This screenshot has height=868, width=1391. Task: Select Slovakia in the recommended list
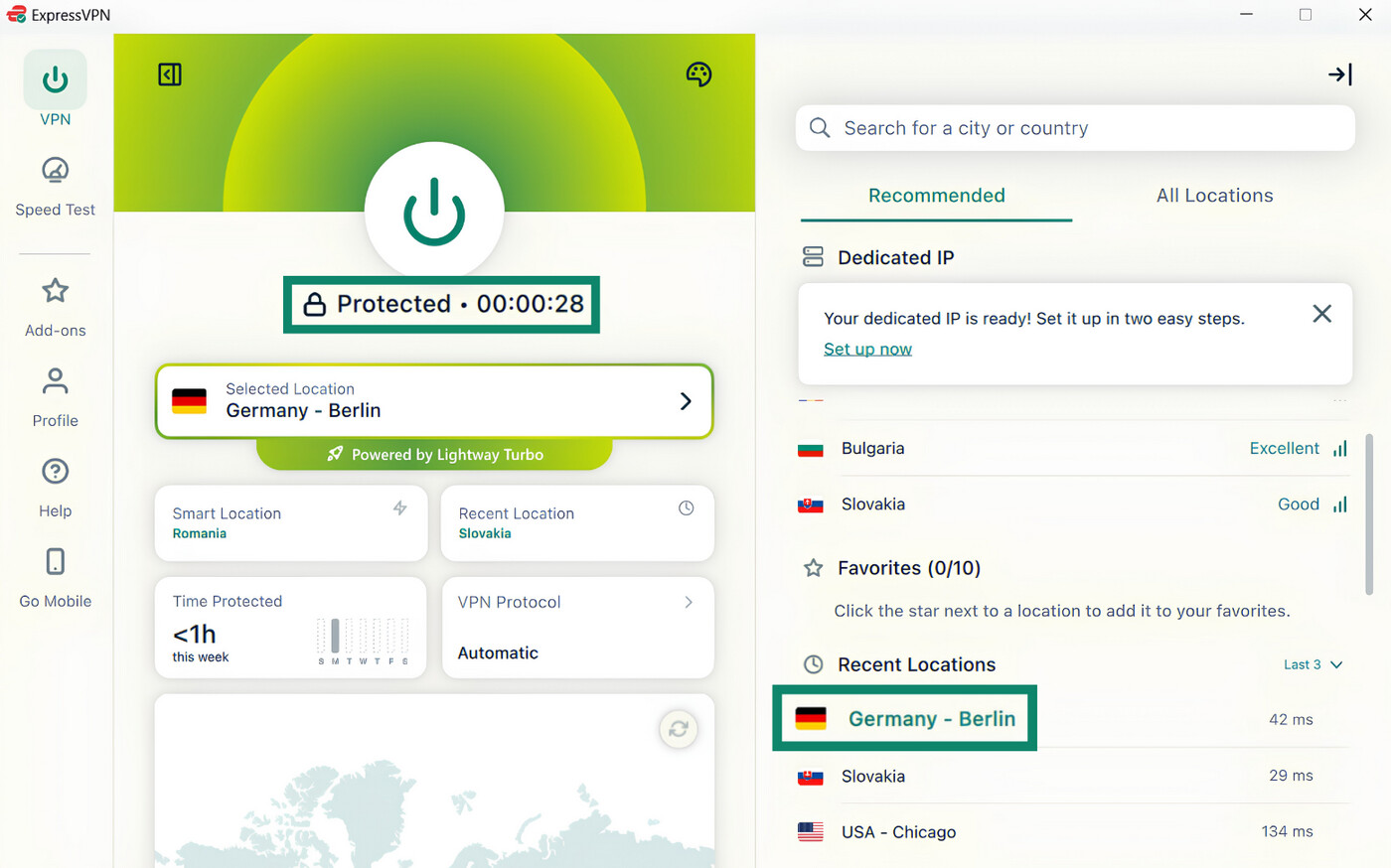(x=1073, y=505)
